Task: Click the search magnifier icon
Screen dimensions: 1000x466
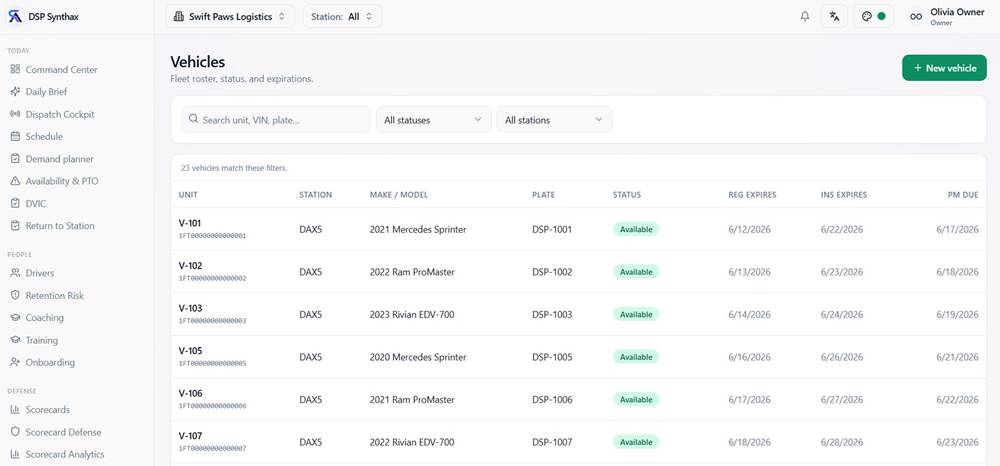Action: point(193,119)
